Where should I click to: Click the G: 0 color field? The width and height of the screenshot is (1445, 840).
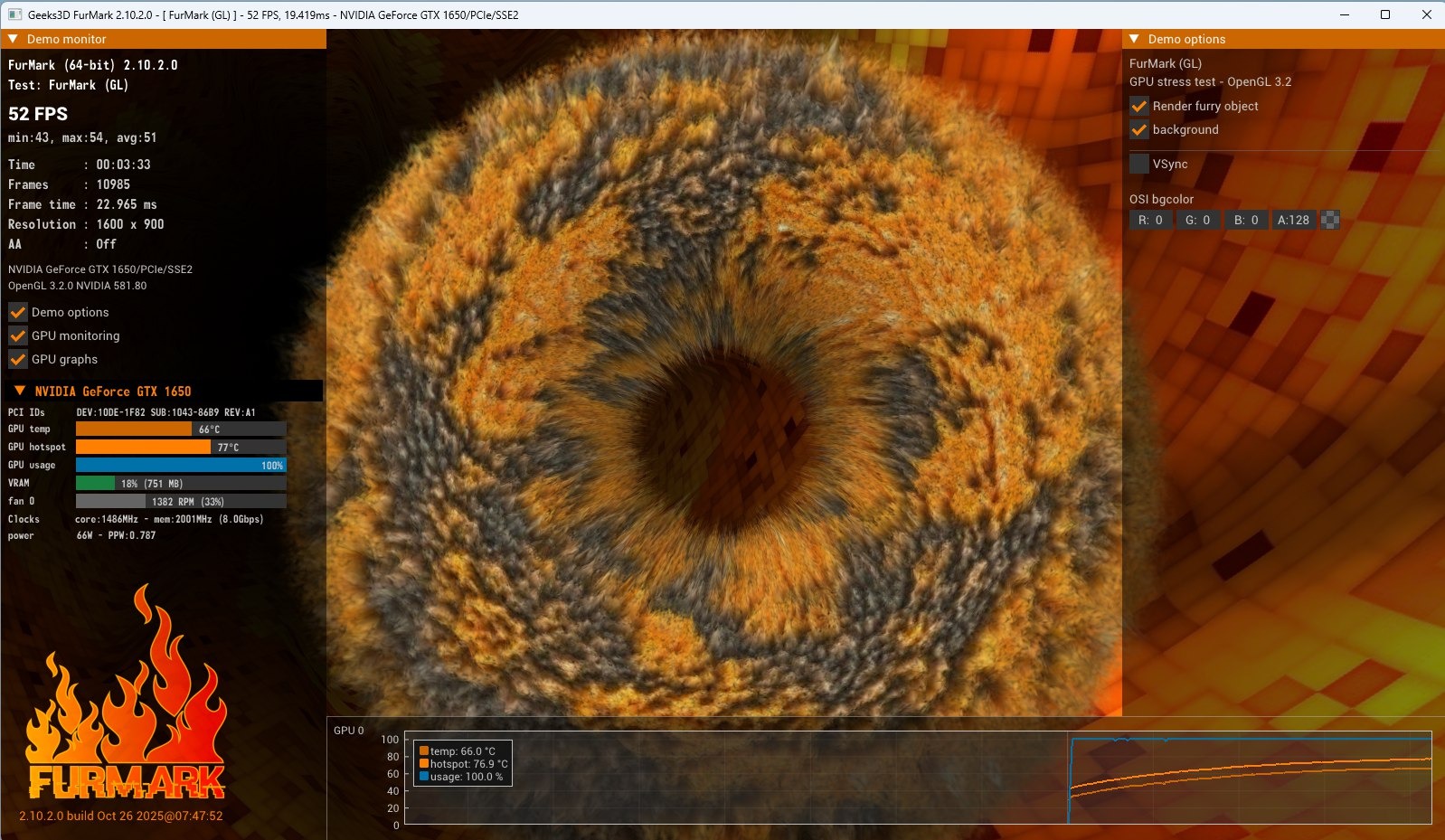tap(1198, 220)
